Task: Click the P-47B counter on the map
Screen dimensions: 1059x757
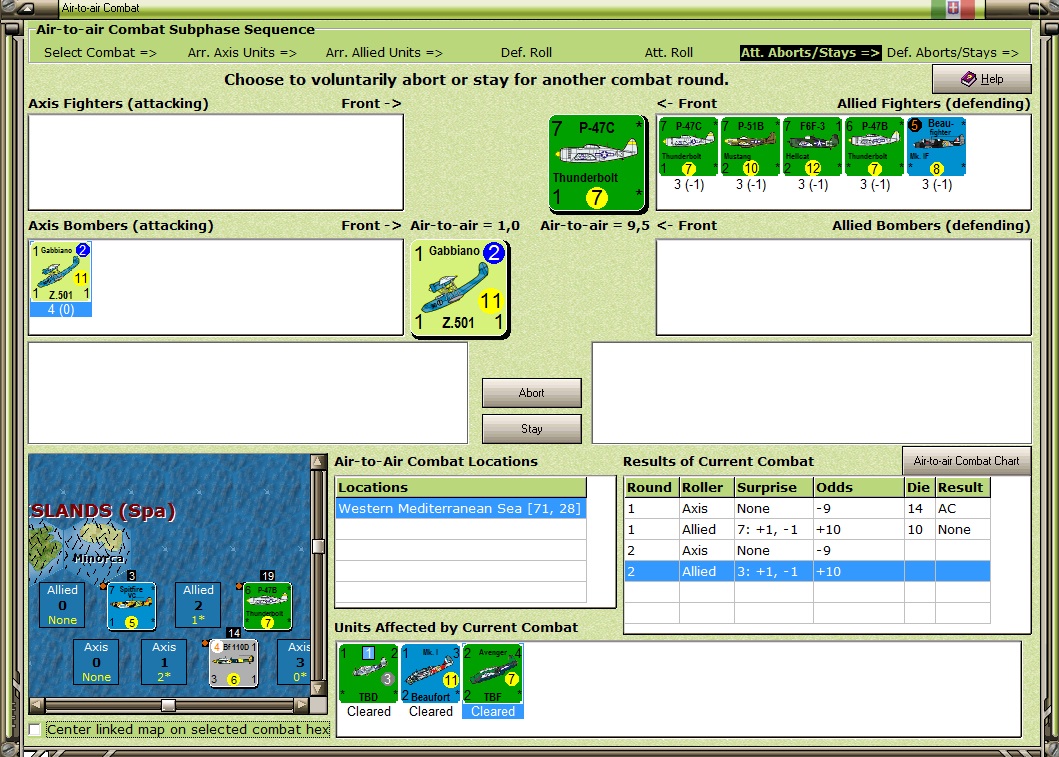Action: coord(268,606)
